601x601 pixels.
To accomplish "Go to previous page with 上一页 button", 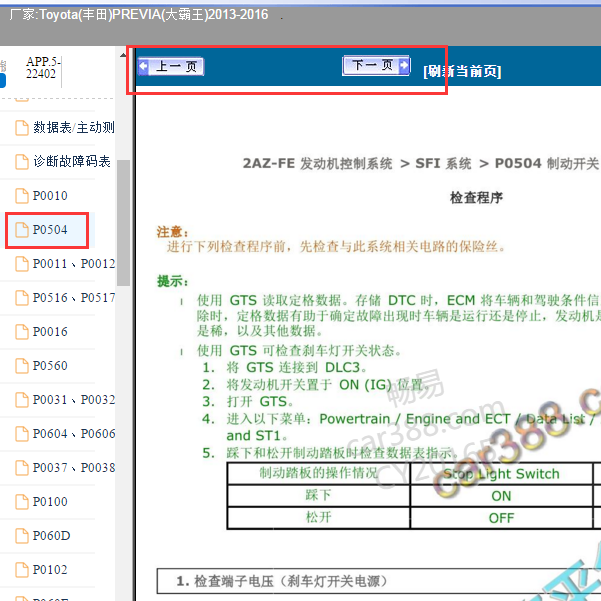I will [x=171, y=67].
